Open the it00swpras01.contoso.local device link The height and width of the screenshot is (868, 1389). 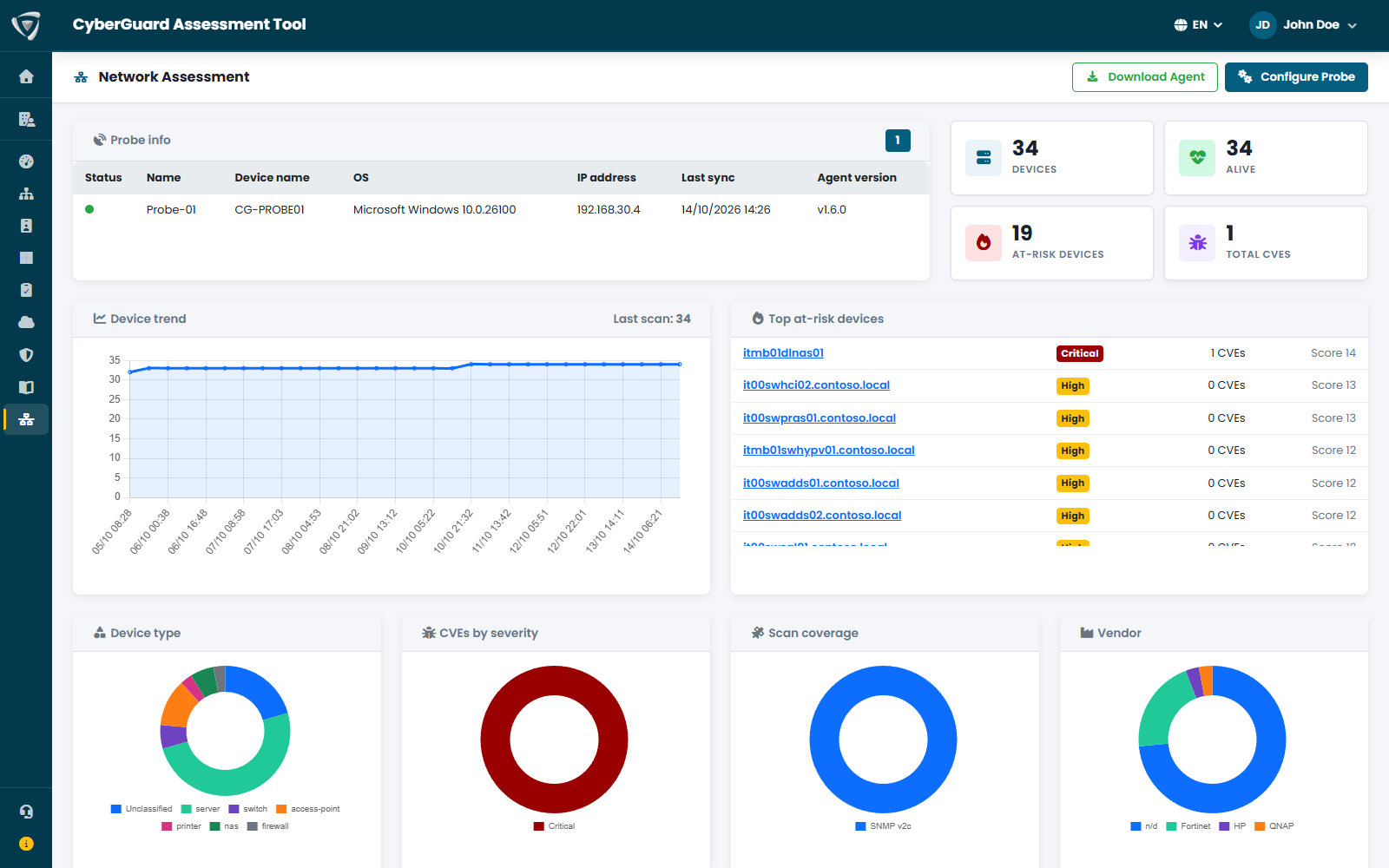820,418
